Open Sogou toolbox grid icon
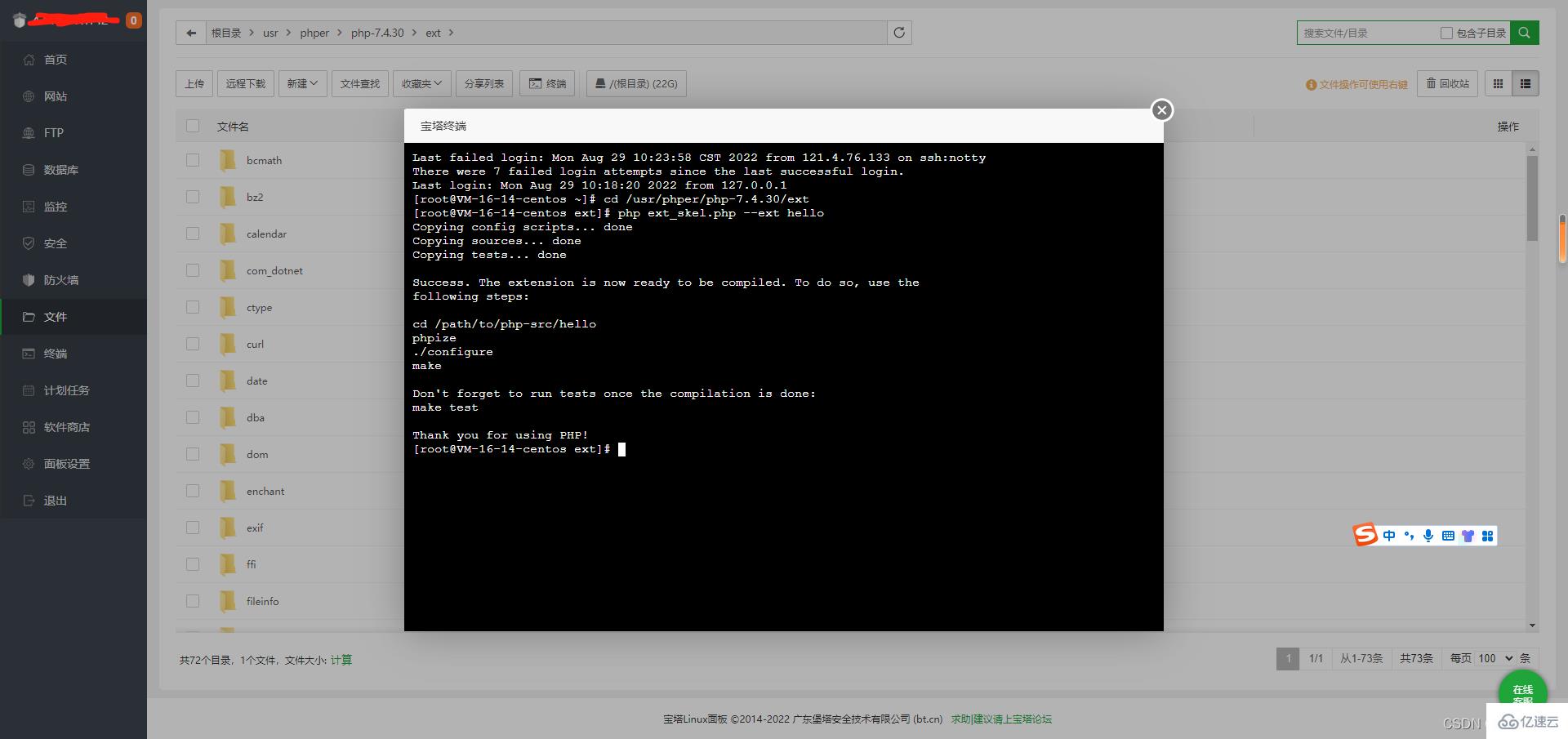Image resolution: width=1568 pixels, height=739 pixels. click(1487, 536)
